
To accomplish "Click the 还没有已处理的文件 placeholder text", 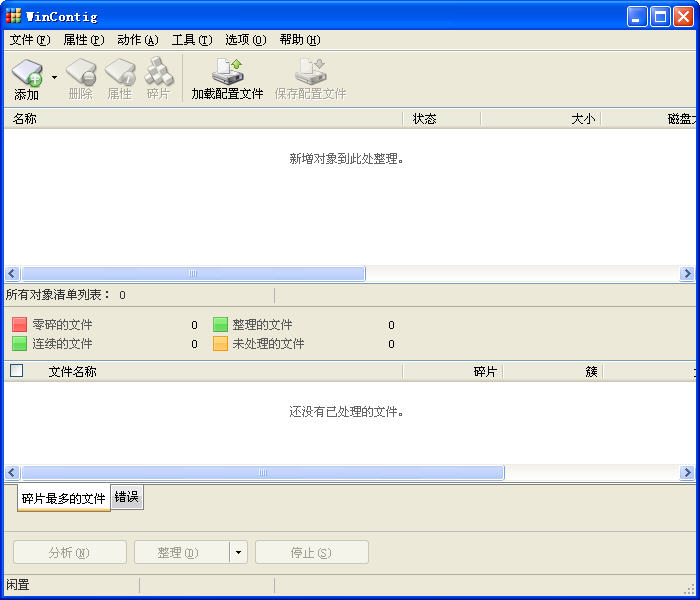I will 346,411.
